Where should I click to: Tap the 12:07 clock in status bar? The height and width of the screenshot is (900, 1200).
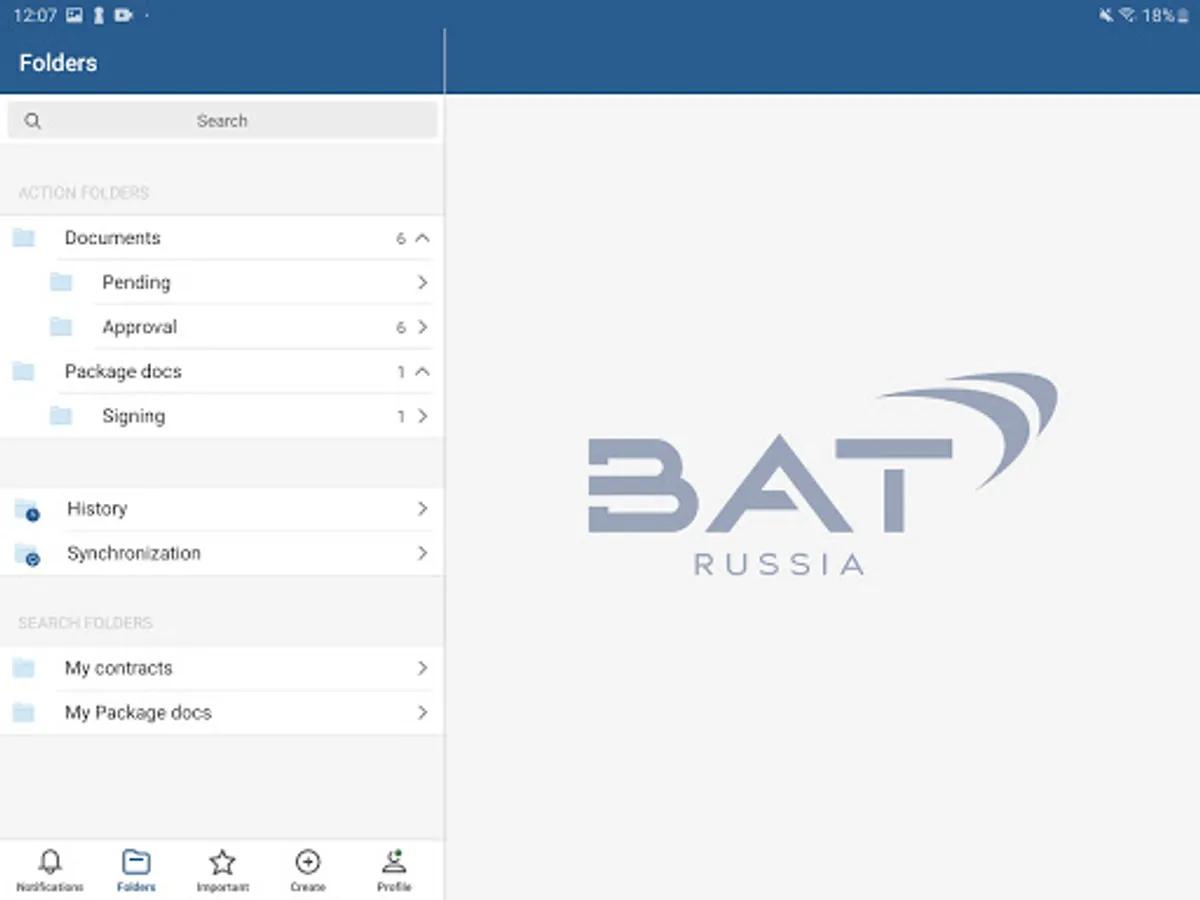click(x=34, y=16)
